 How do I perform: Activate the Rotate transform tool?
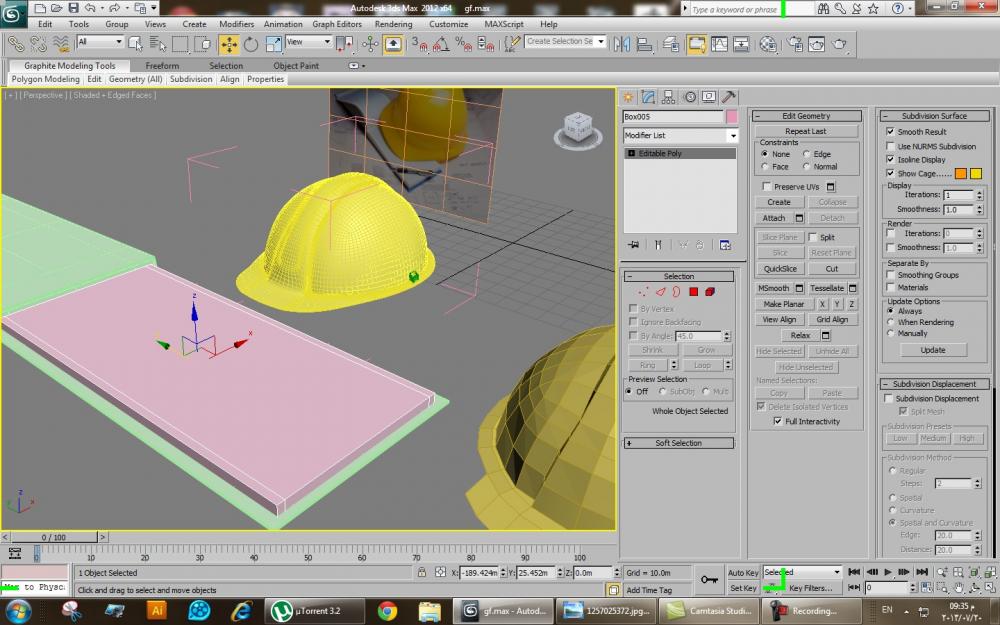click(x=250, y=44)
